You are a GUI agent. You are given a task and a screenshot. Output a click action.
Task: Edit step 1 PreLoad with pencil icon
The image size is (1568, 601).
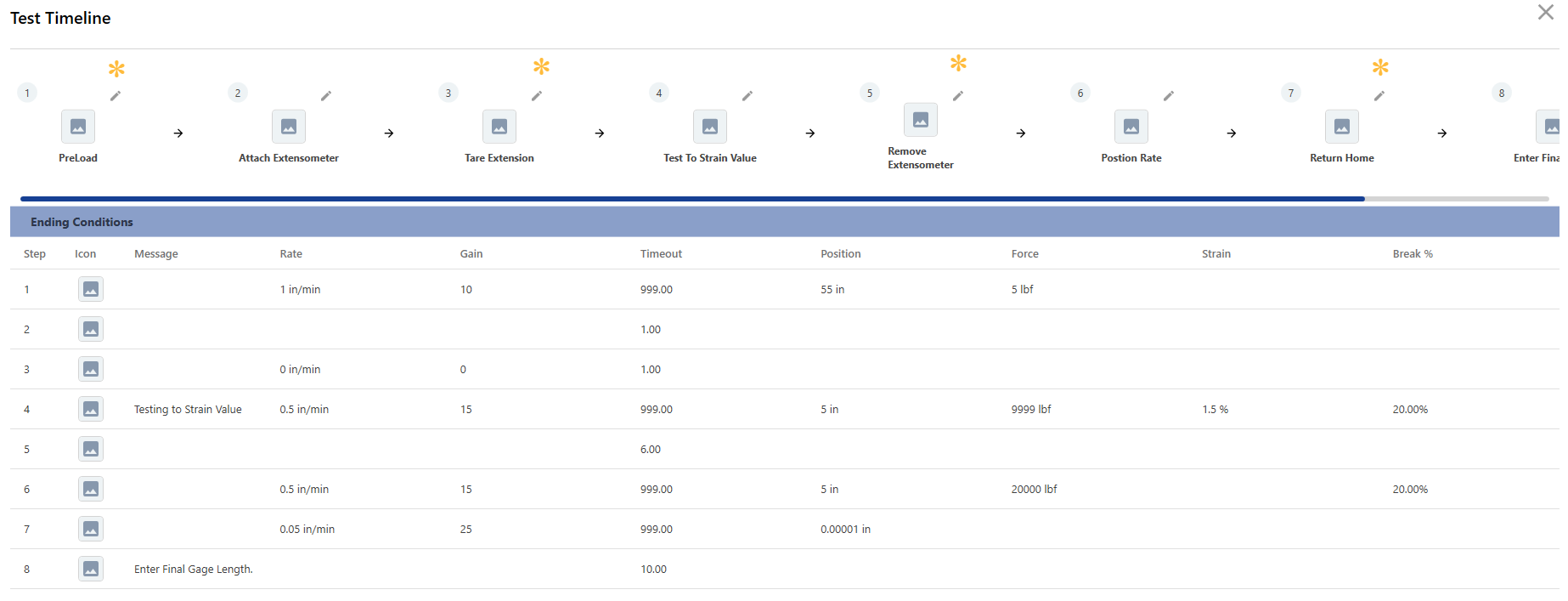(116, 96)
